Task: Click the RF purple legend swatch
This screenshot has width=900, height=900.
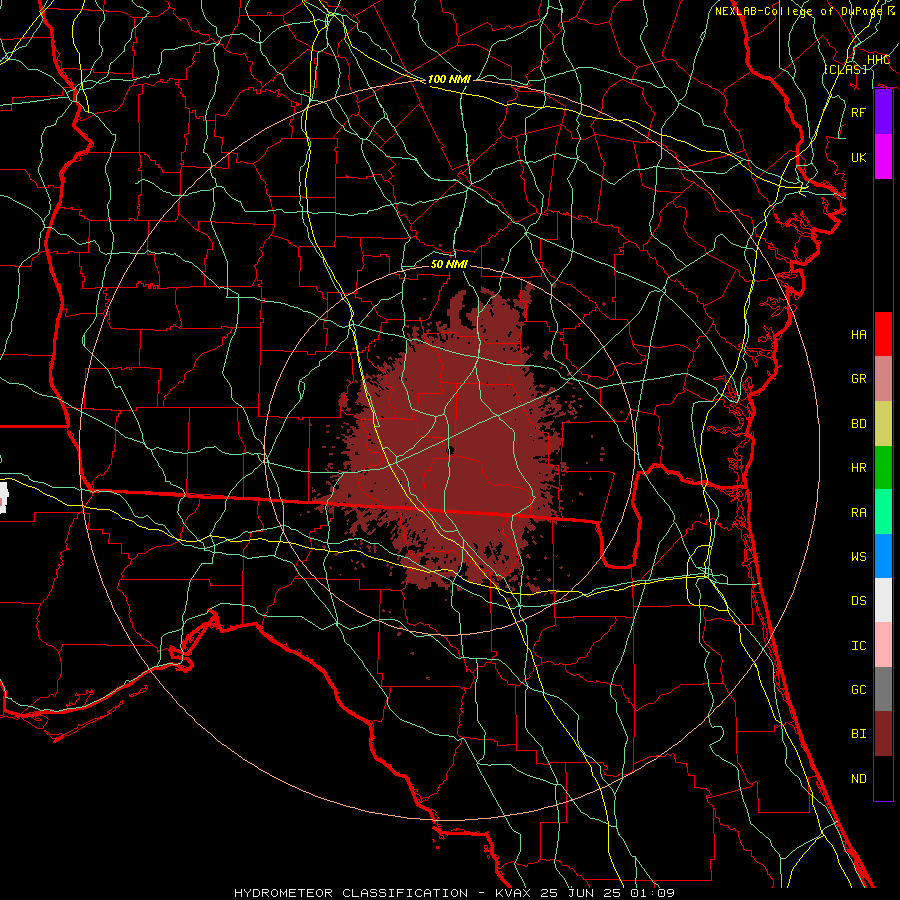Action: click(x=883, y=112)
